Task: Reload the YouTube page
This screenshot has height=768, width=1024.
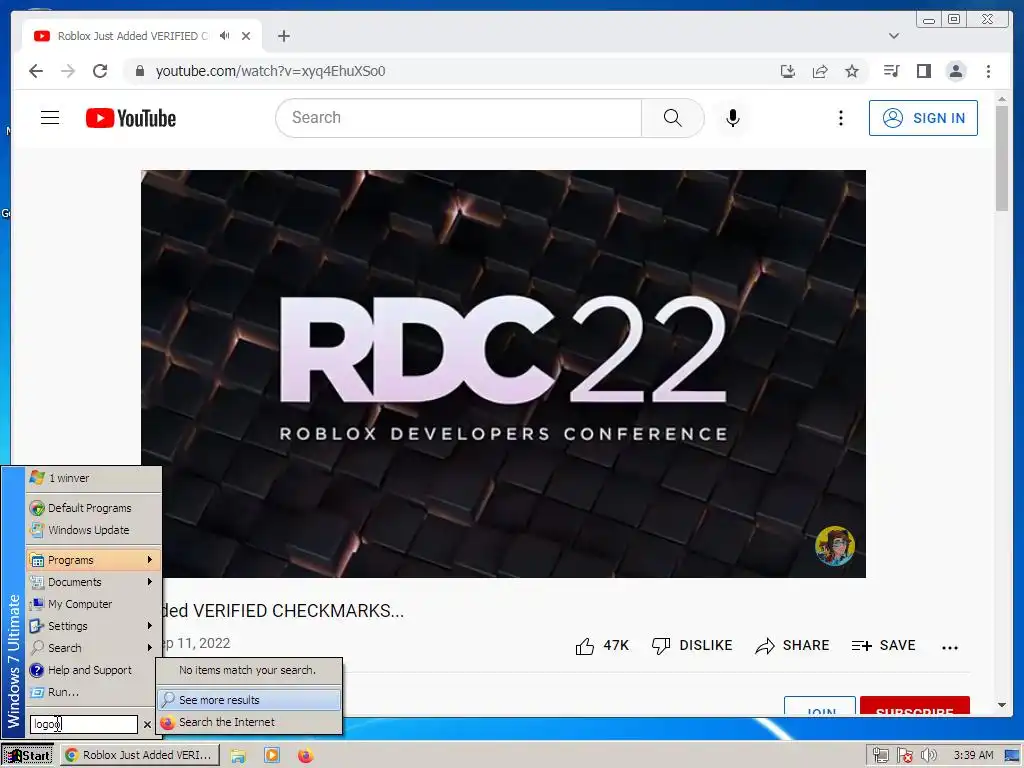Action: tap(100, 71)
